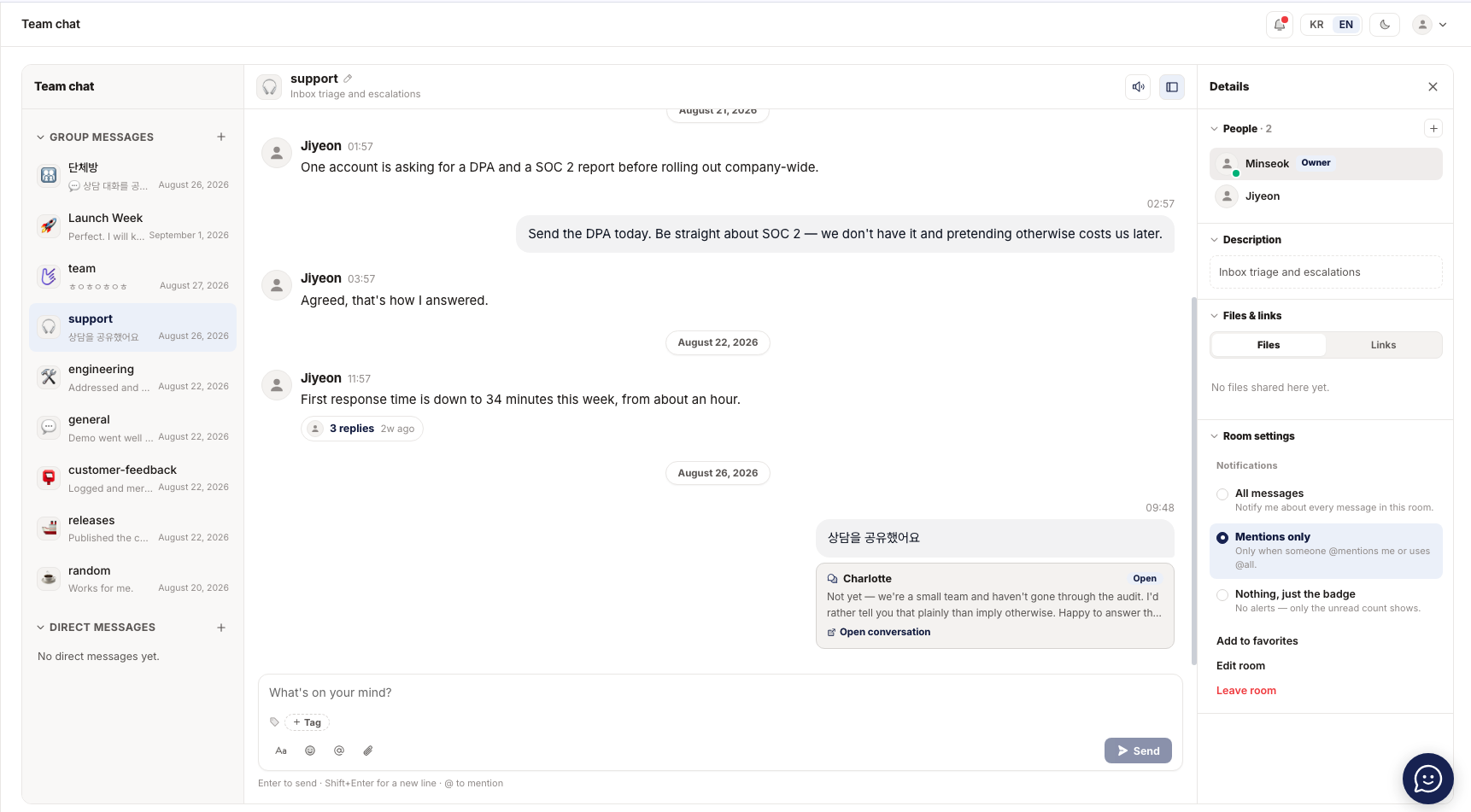Open the chat support bubble widget
Image resolution: width=1471 pixels, height=812 pixels.
[x=1427, y=778]
